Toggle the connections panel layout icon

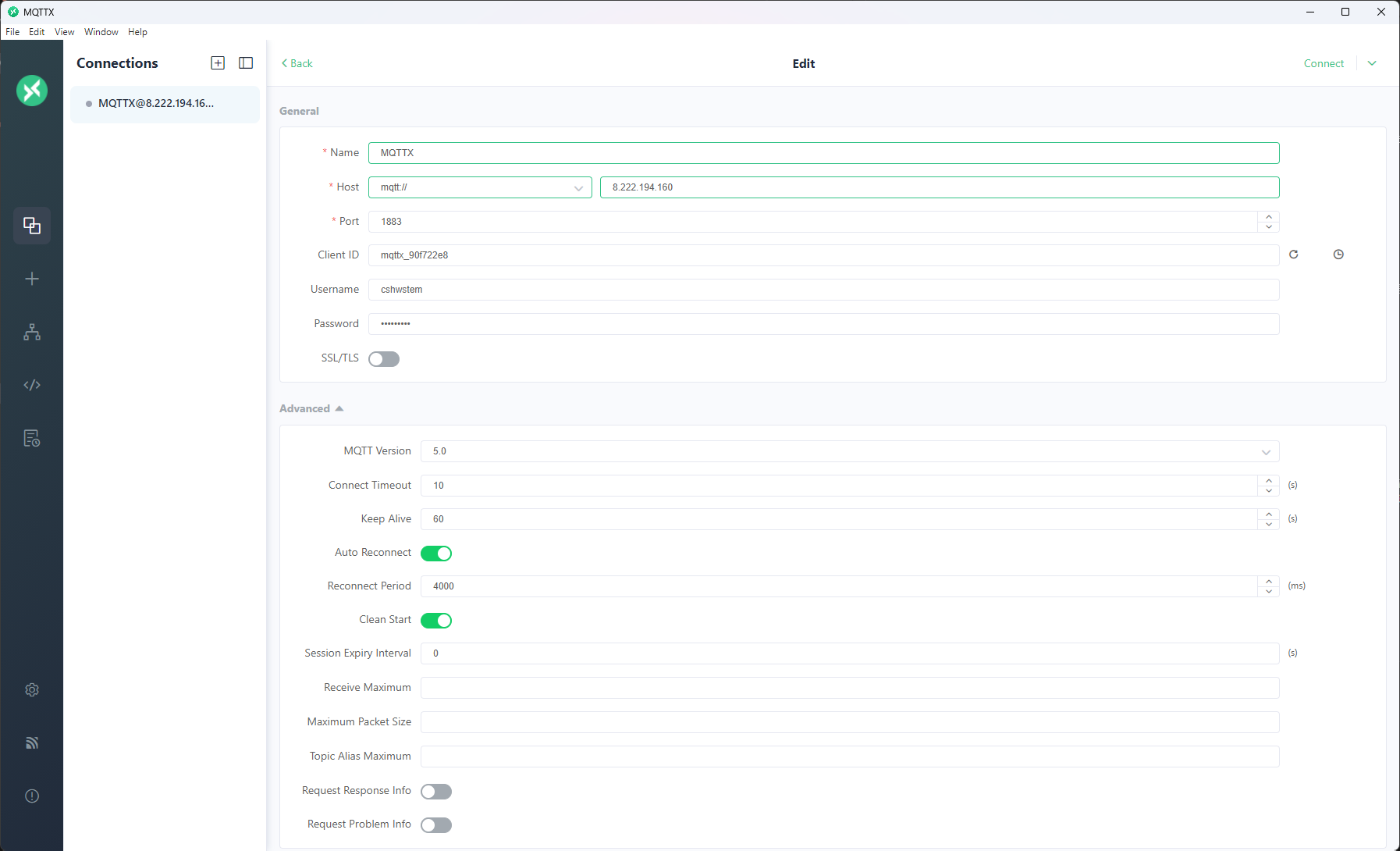(246, 63)
